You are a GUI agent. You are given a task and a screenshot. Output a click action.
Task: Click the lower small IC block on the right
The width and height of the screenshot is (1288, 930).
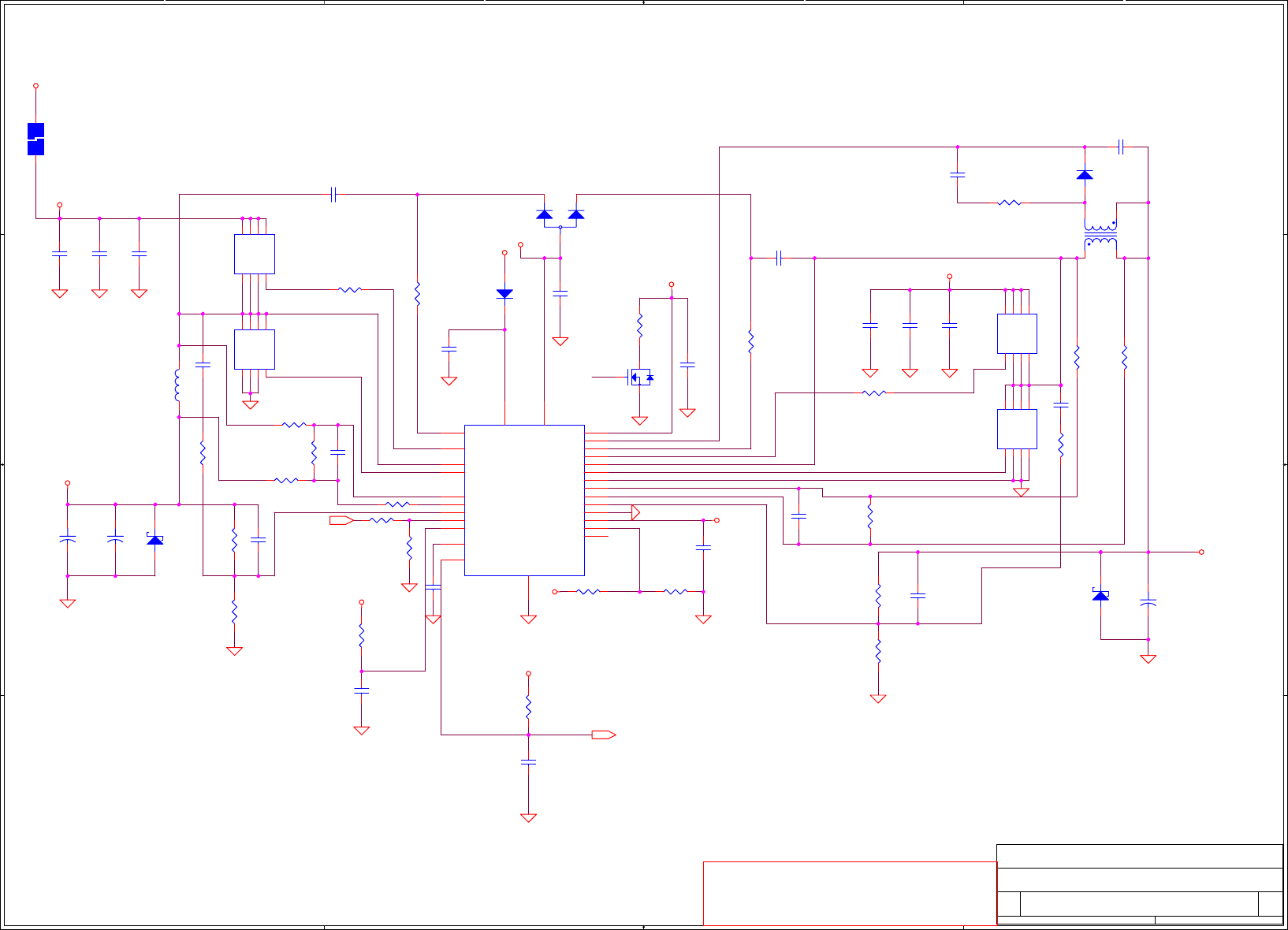(1017, 429)
